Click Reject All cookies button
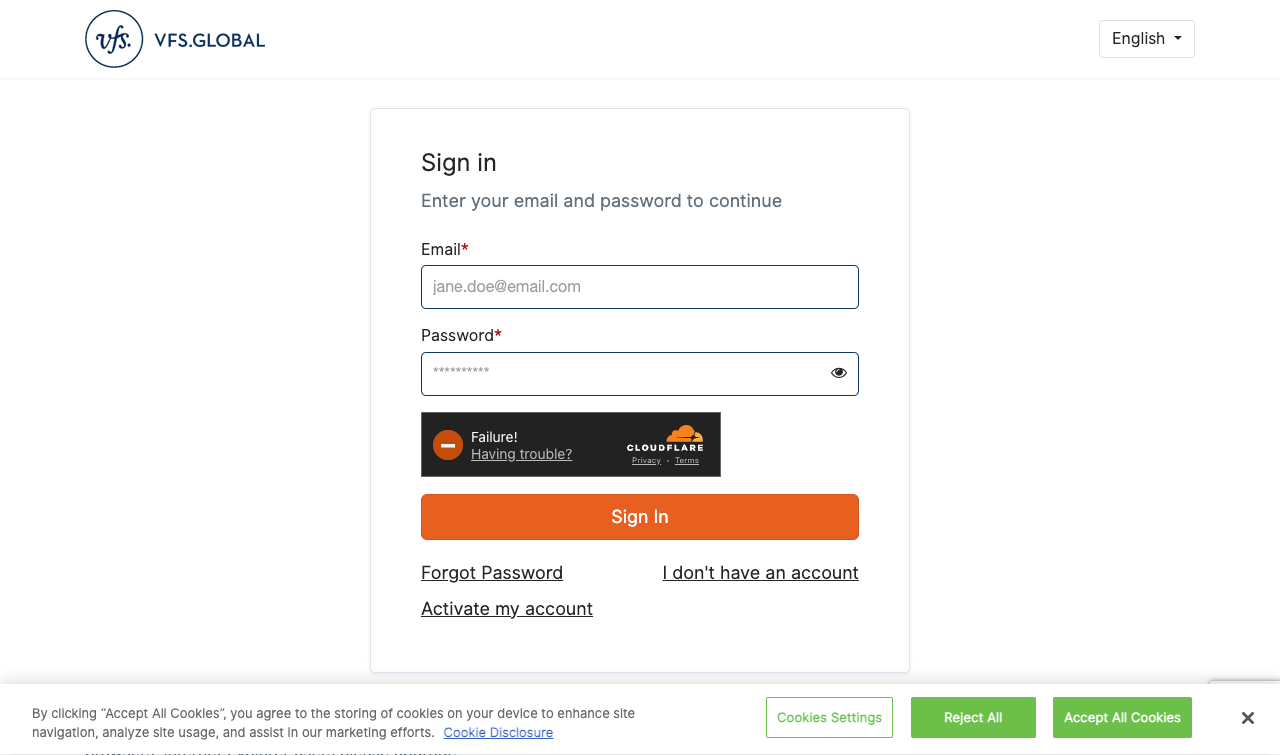Image resolution: width=1280 pixels, height=755 pixels. click(x=973, y=718)
